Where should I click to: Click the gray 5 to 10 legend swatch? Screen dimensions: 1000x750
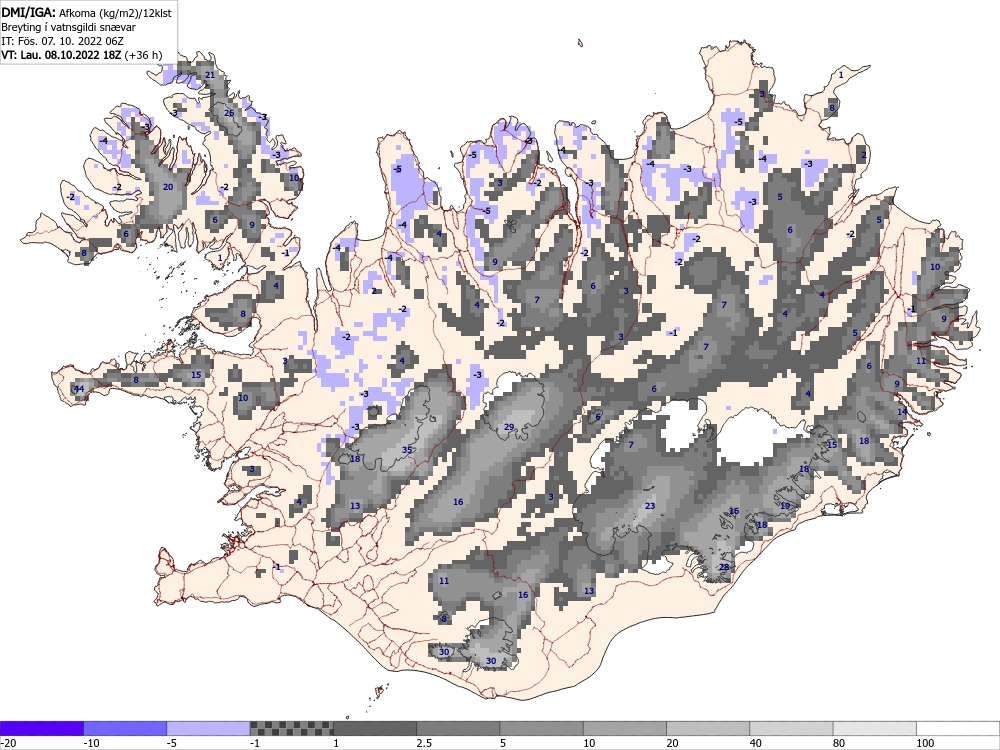pyautogui.click(x=541, y=728)
